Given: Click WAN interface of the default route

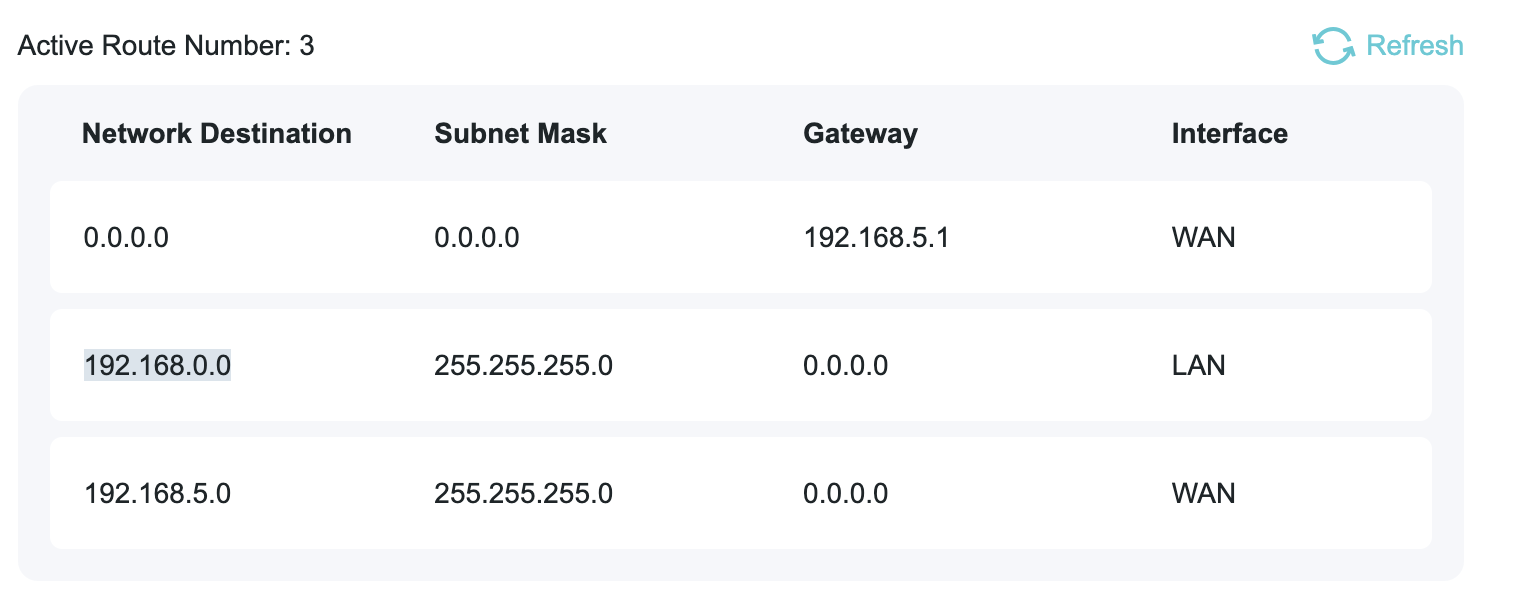Looking at the screenshot, I should [x=1203, y=238].
